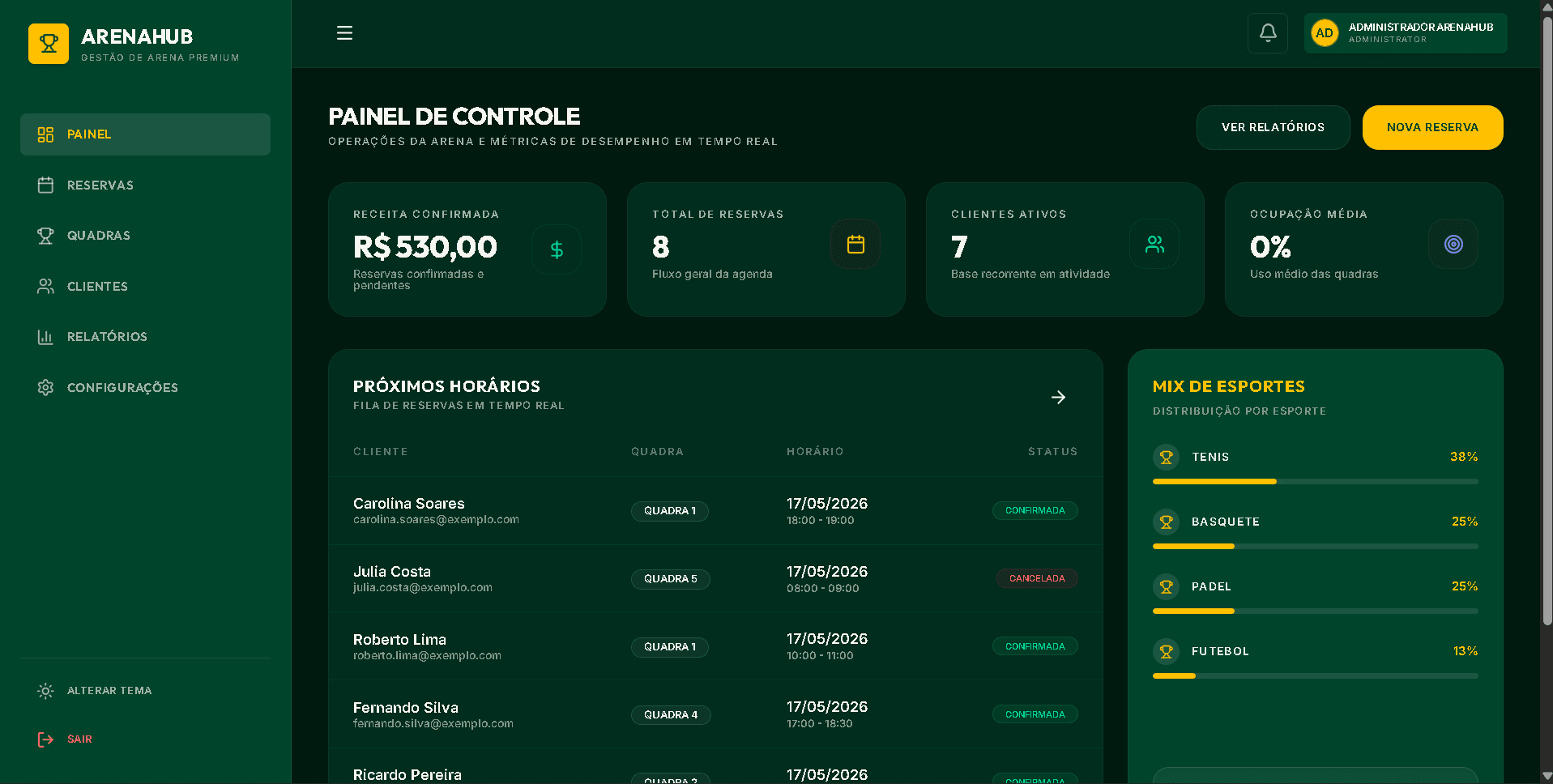Click the Padel 25% progress bar
Viewport: 1553px width, 784px height.
coord(1315,611)
